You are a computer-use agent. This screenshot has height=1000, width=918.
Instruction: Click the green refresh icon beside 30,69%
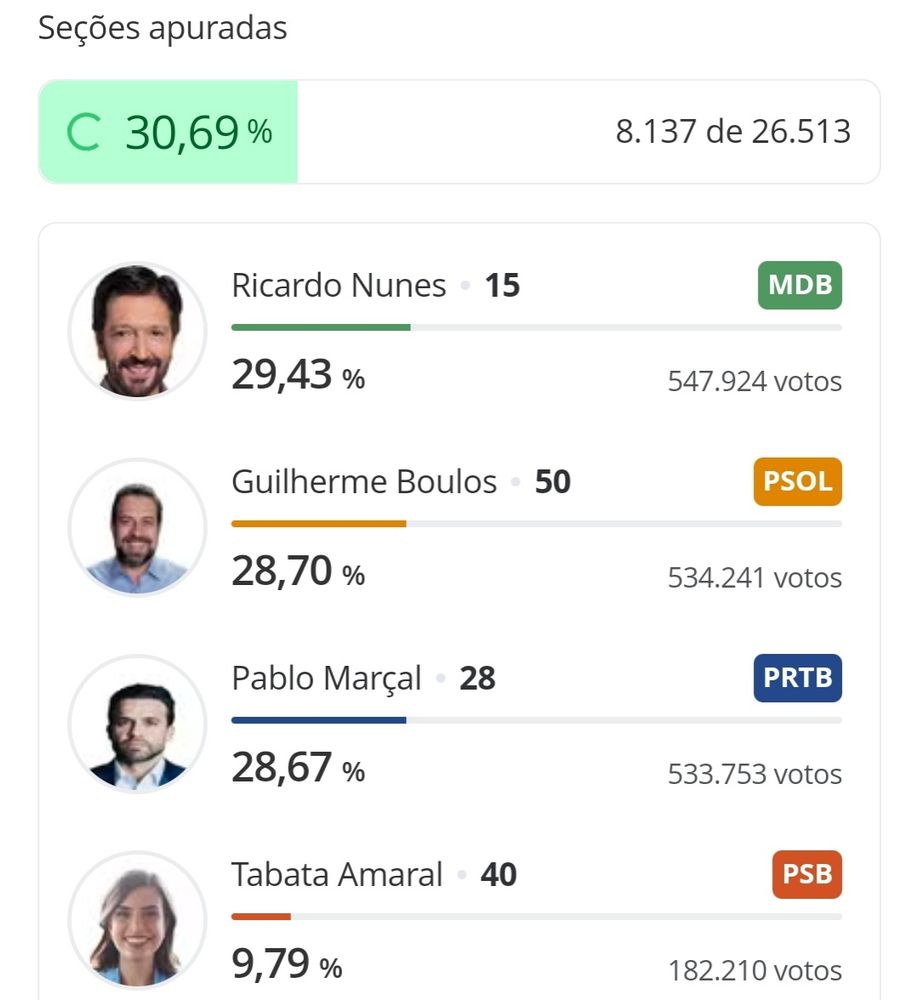point(84,132)
